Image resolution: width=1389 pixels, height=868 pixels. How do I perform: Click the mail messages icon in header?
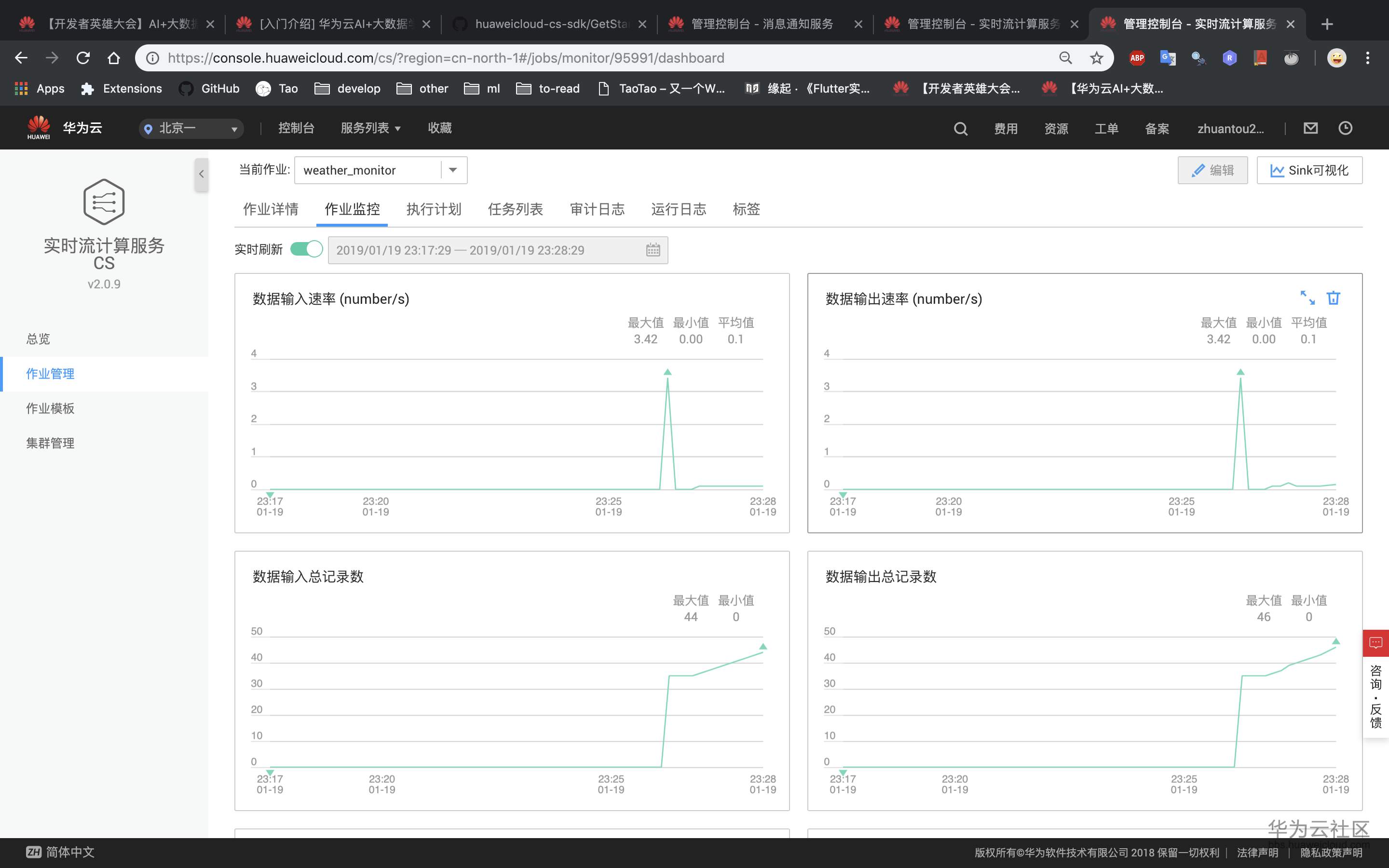tap(1310, 128)
